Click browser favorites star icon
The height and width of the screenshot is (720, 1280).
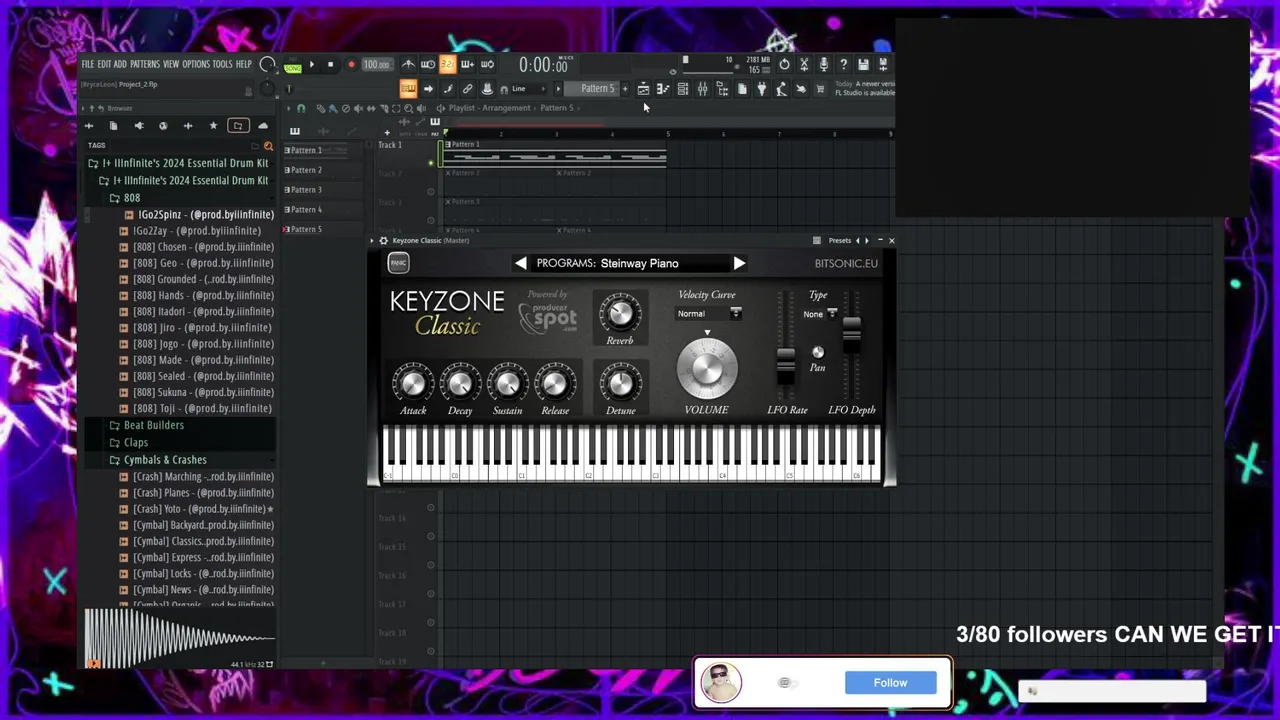[x=213, y=126]
